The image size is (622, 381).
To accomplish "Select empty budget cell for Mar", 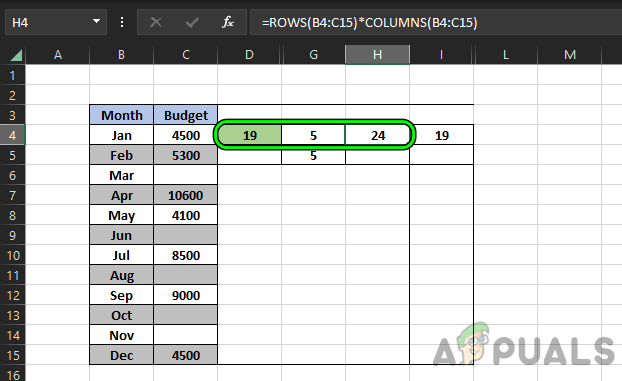I will 186,175.
